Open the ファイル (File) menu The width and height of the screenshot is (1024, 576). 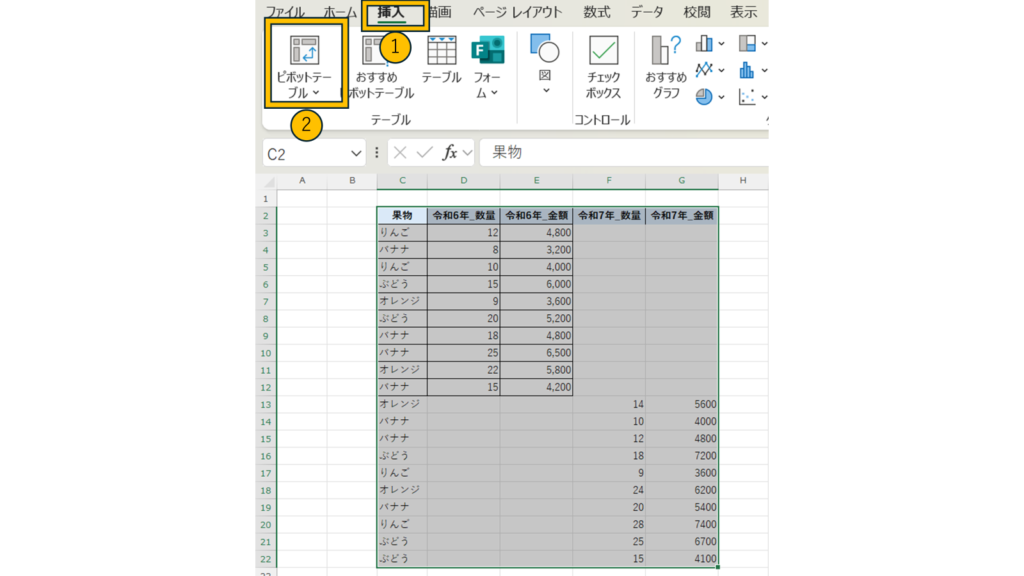pos(285,13)
